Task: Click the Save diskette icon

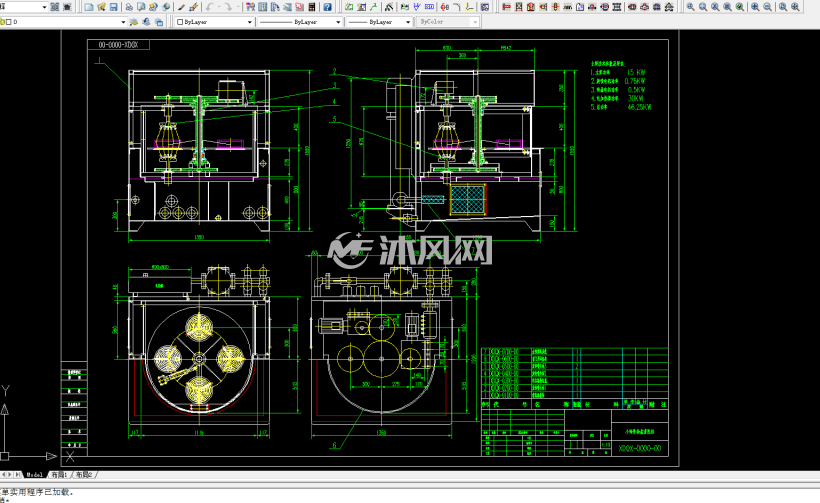Action: (113, 7)
